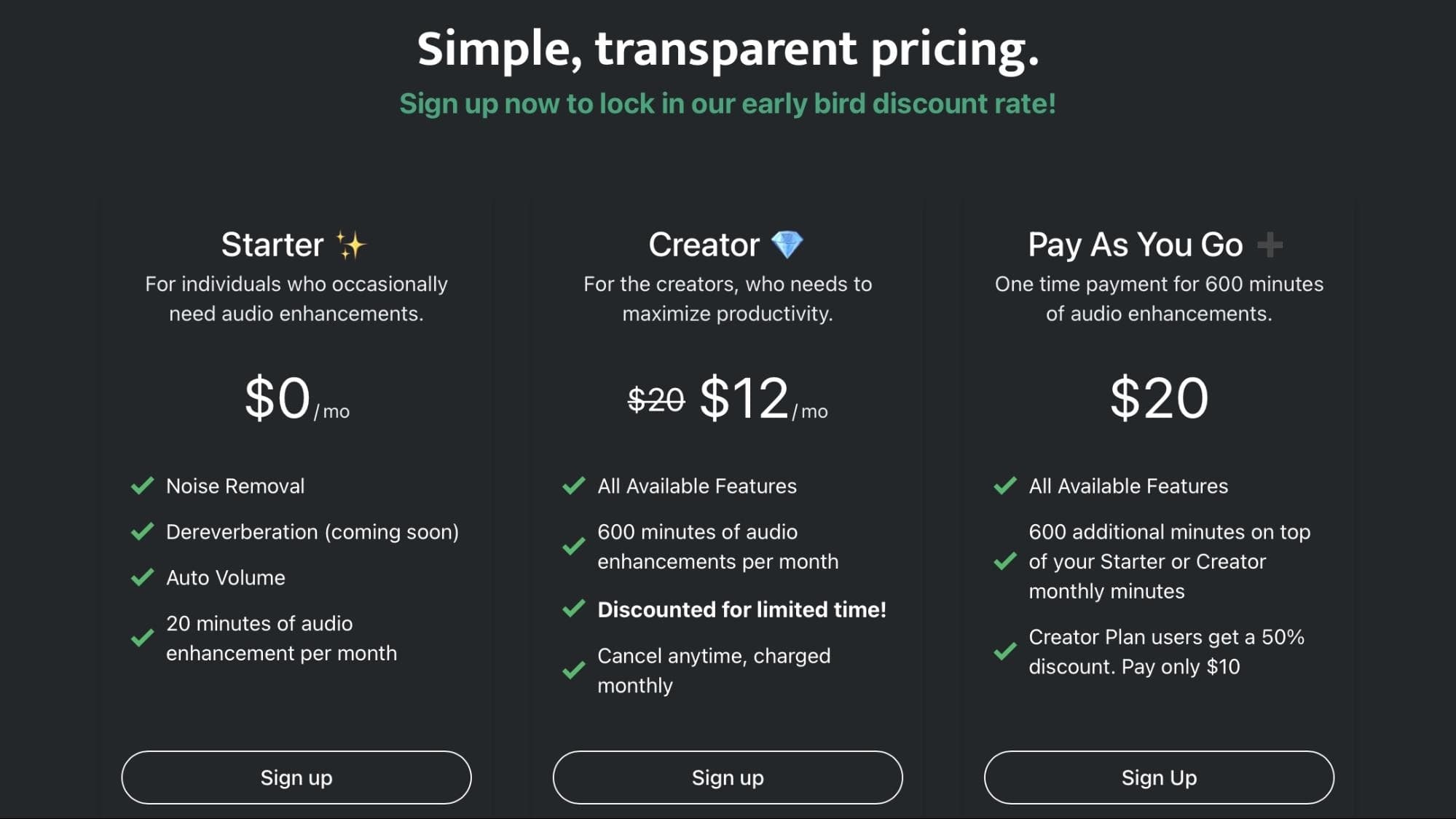Click the plus icon after Pay As You Go
This screenshot has width=1456, height=819.
pyautogui.click(x=1270, y=245)
